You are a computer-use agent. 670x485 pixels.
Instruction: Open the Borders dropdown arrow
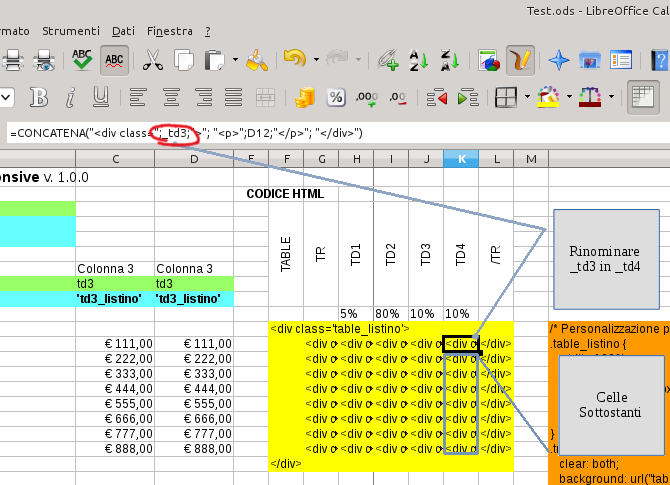[527, 97]
